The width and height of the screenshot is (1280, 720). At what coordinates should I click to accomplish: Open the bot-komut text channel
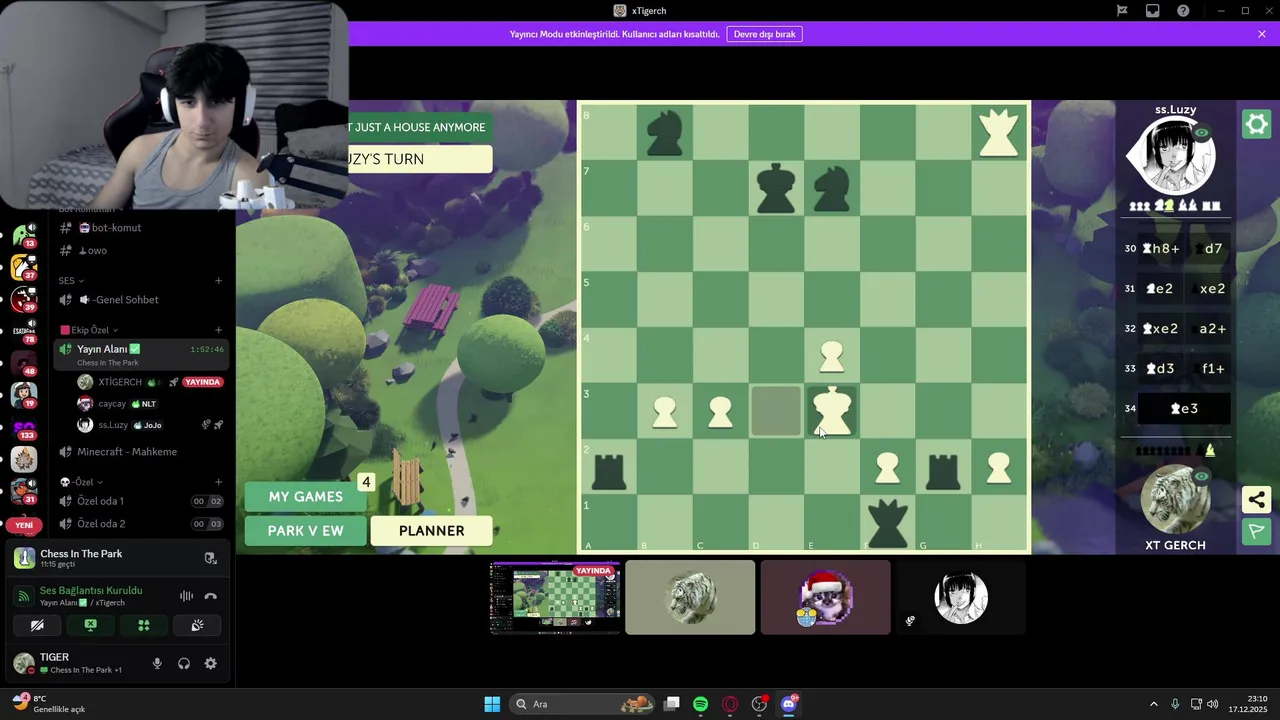coord(141,228)
